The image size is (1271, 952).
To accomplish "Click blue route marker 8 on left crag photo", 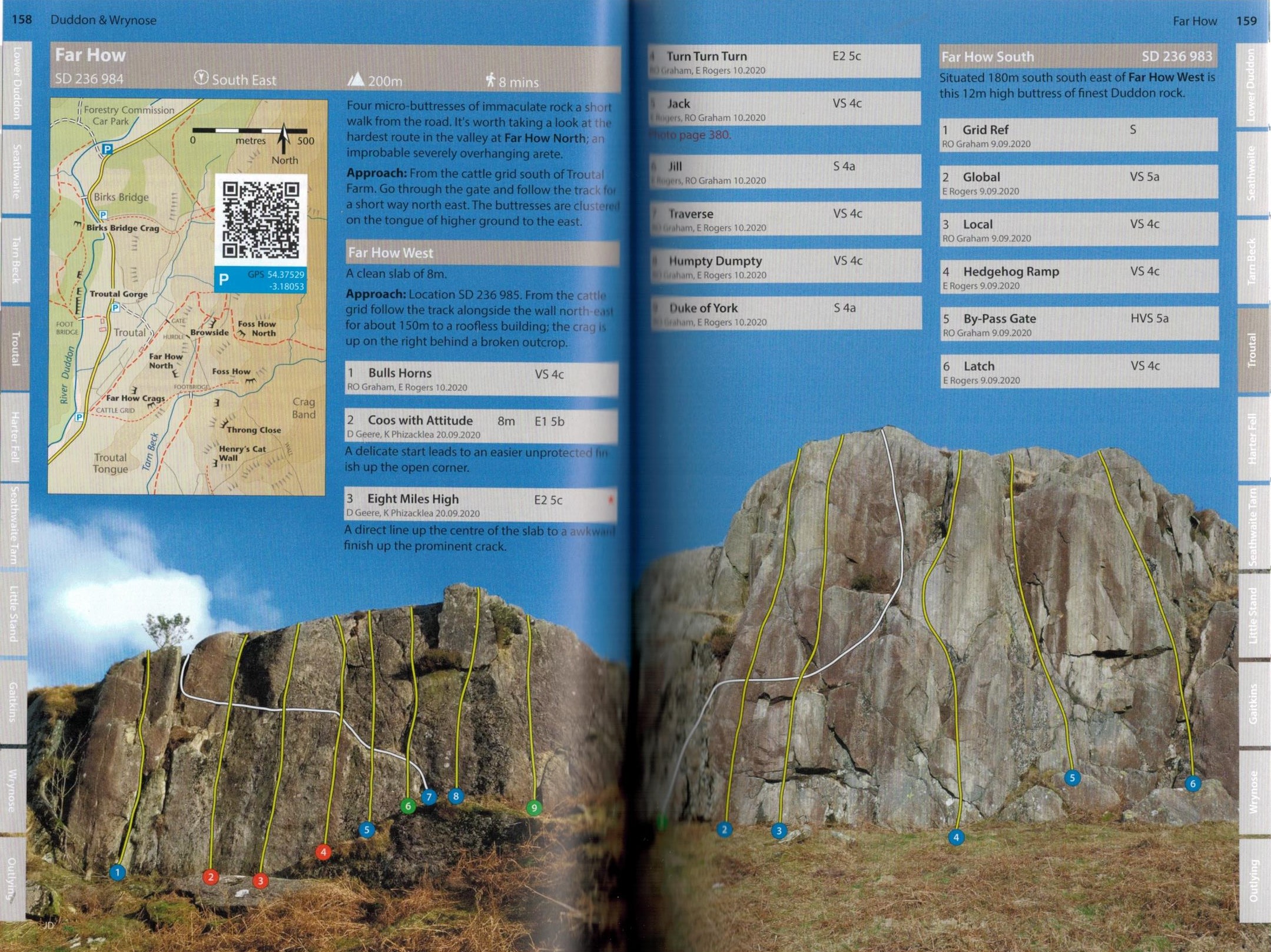I will tap(456, 796).
